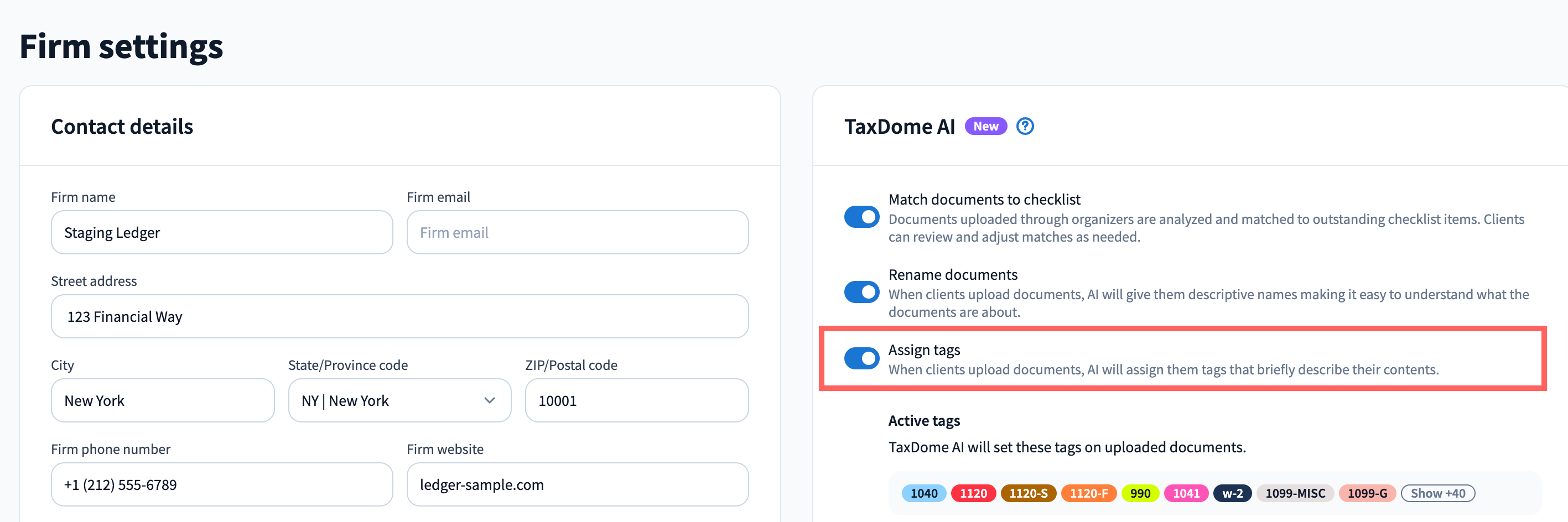The height and width of the screenshot is (522, 1568).
Task: Pick the orange 1120-F tag
Action: 1088,493
